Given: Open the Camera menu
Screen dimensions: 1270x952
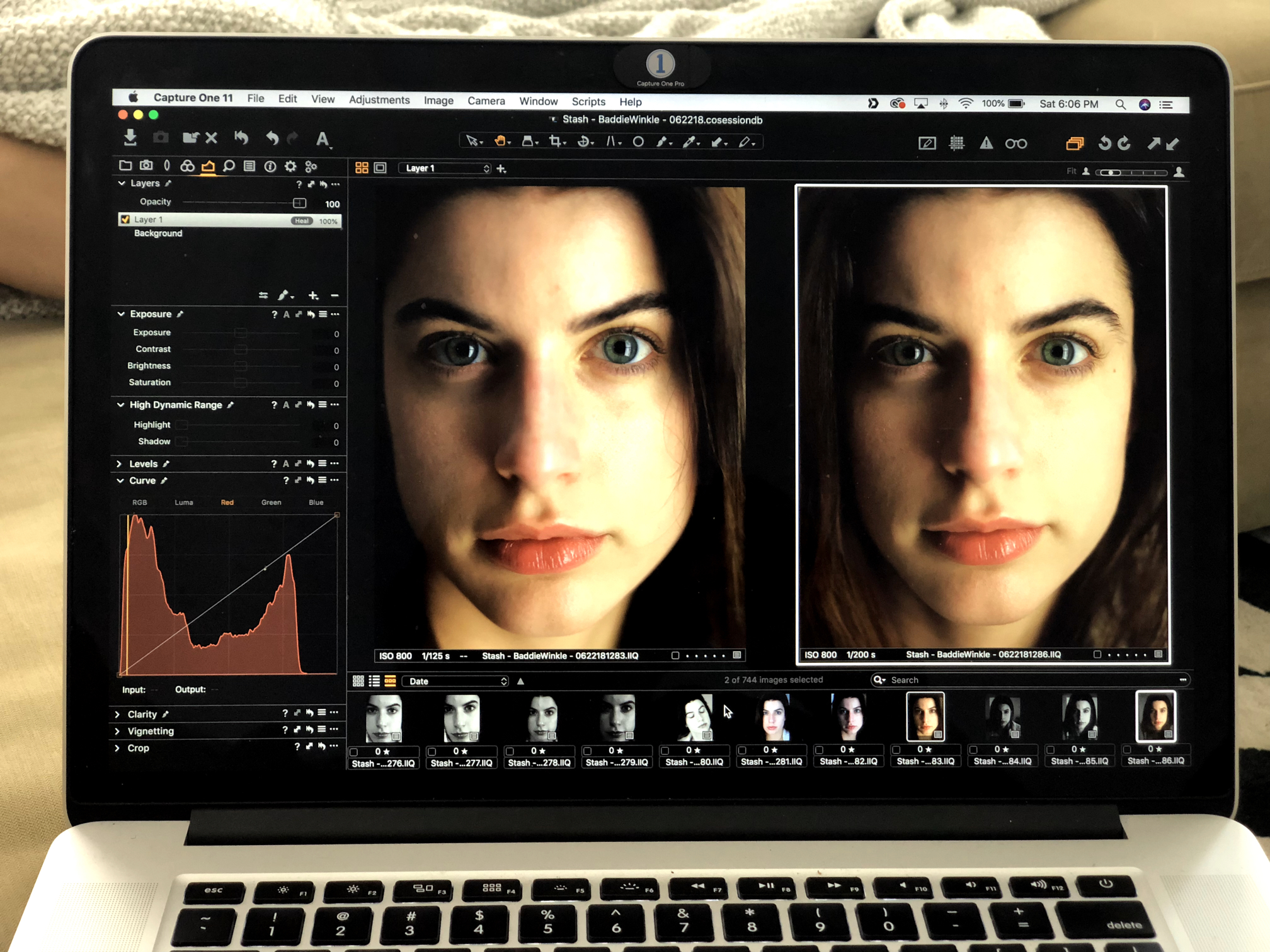Looking at the screenshot, I should (x=486, y=101).
